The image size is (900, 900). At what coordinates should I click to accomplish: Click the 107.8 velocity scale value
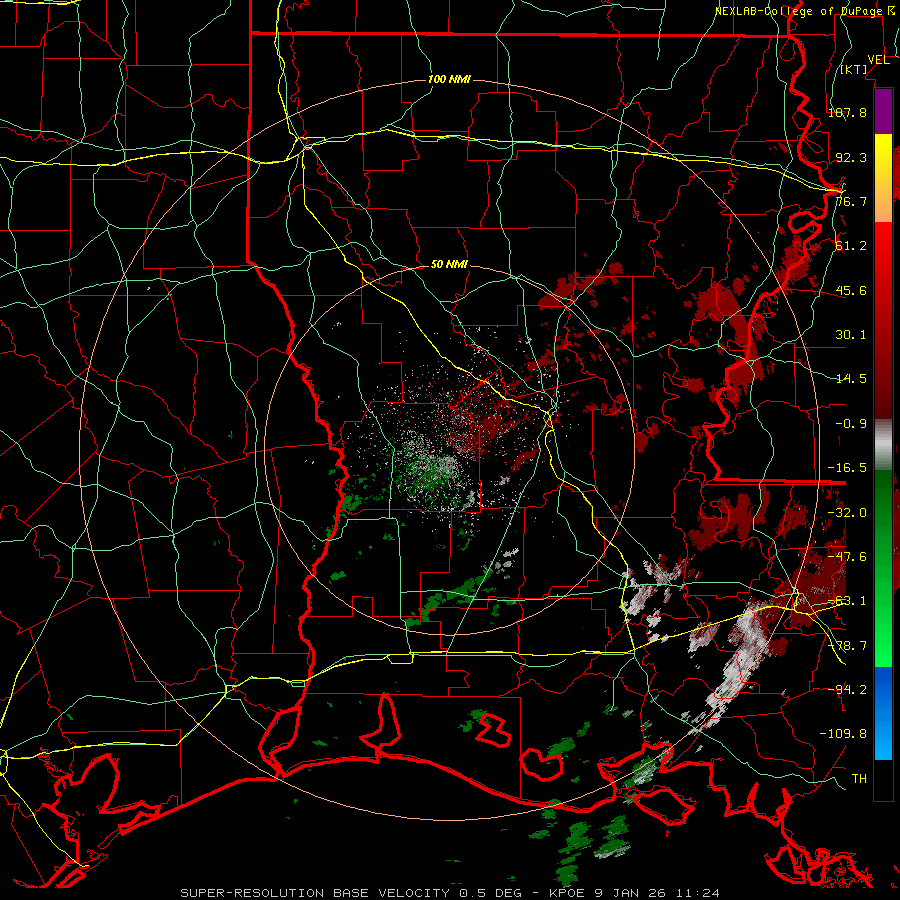pos(847,112)
